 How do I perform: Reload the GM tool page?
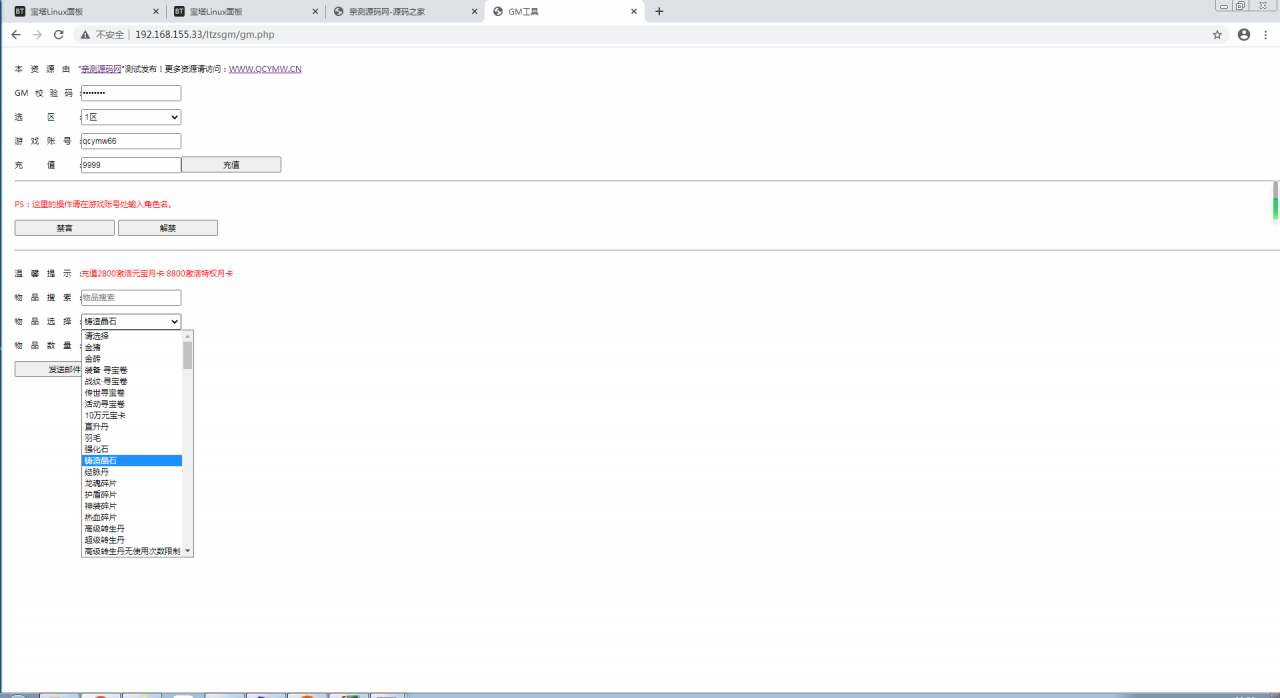click(59, 34)
